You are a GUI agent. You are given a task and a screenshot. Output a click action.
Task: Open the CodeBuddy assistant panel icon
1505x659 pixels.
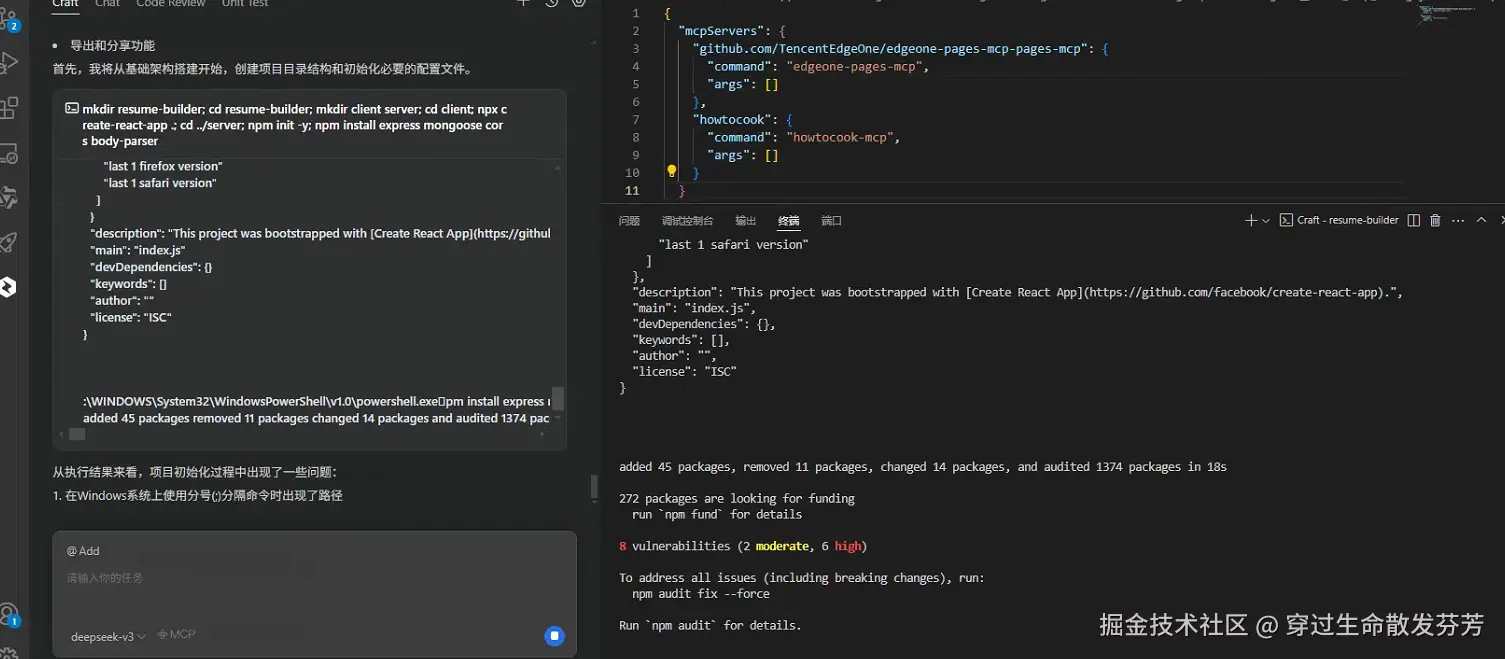coord(7,288)
